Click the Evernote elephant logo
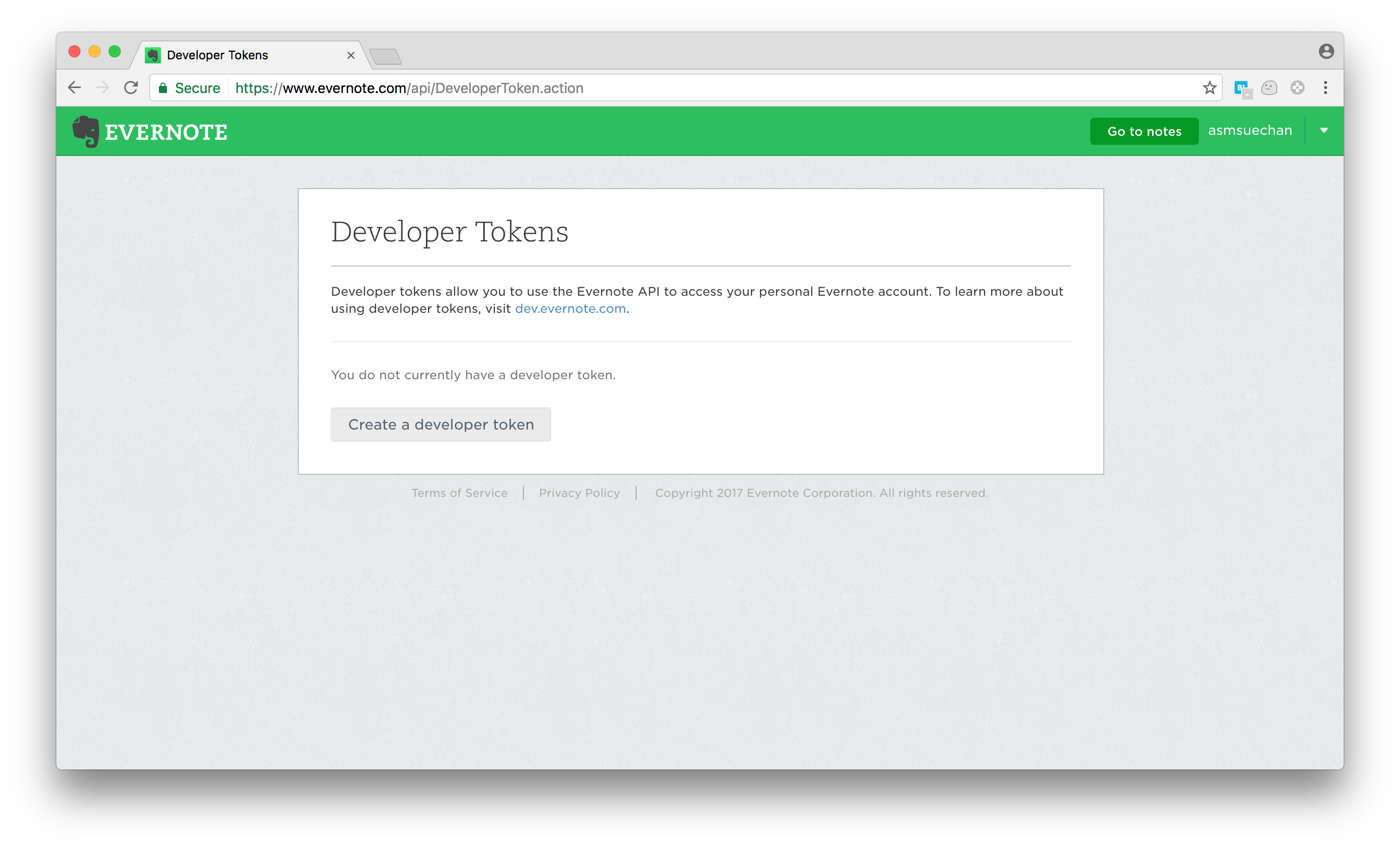Screen dimensions: 1400x850 tap(86, 131)
